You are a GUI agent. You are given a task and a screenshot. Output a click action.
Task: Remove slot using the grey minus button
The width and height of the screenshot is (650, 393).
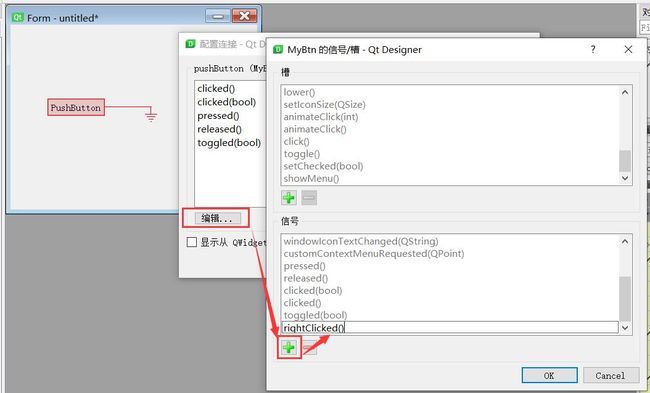(309, 198)
